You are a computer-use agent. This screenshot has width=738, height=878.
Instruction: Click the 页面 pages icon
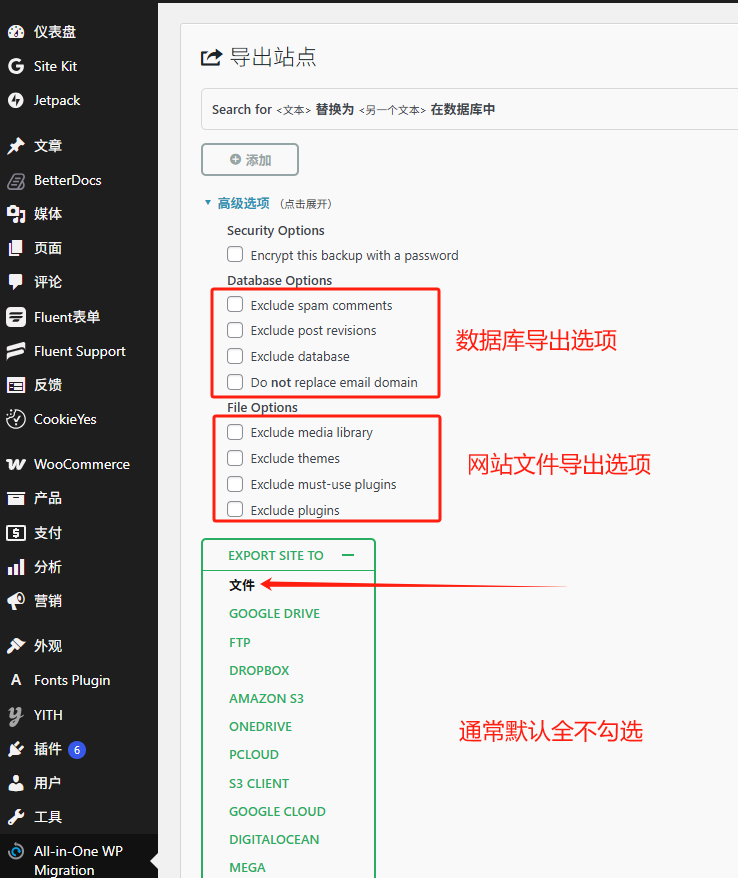(x=16, y=247)
